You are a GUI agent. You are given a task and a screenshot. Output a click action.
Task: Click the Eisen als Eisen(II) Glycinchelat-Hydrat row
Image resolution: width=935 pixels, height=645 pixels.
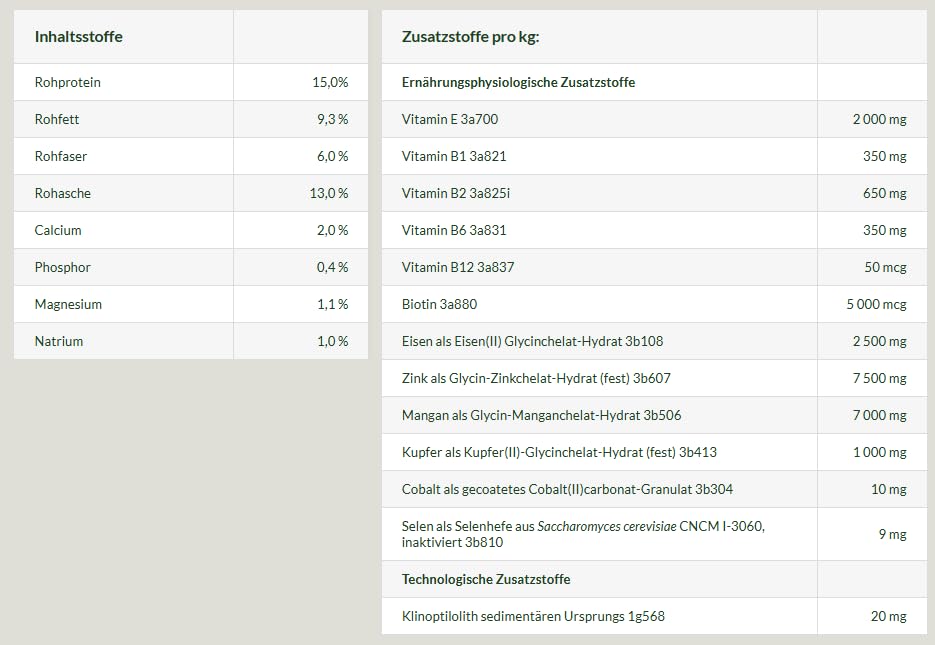pos(532,341)
